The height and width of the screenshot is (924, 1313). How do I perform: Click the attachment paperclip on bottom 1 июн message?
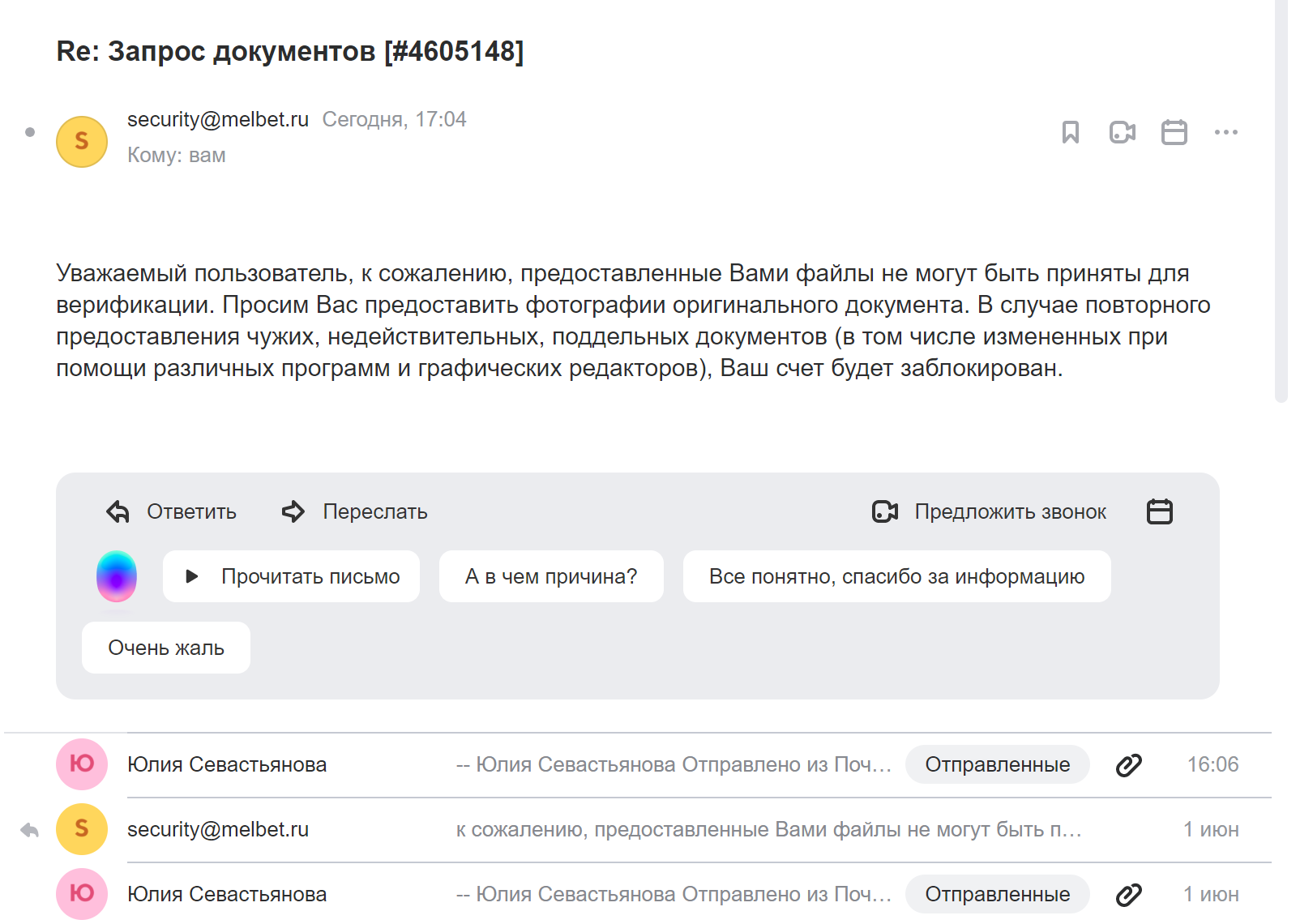point(1129,894)
